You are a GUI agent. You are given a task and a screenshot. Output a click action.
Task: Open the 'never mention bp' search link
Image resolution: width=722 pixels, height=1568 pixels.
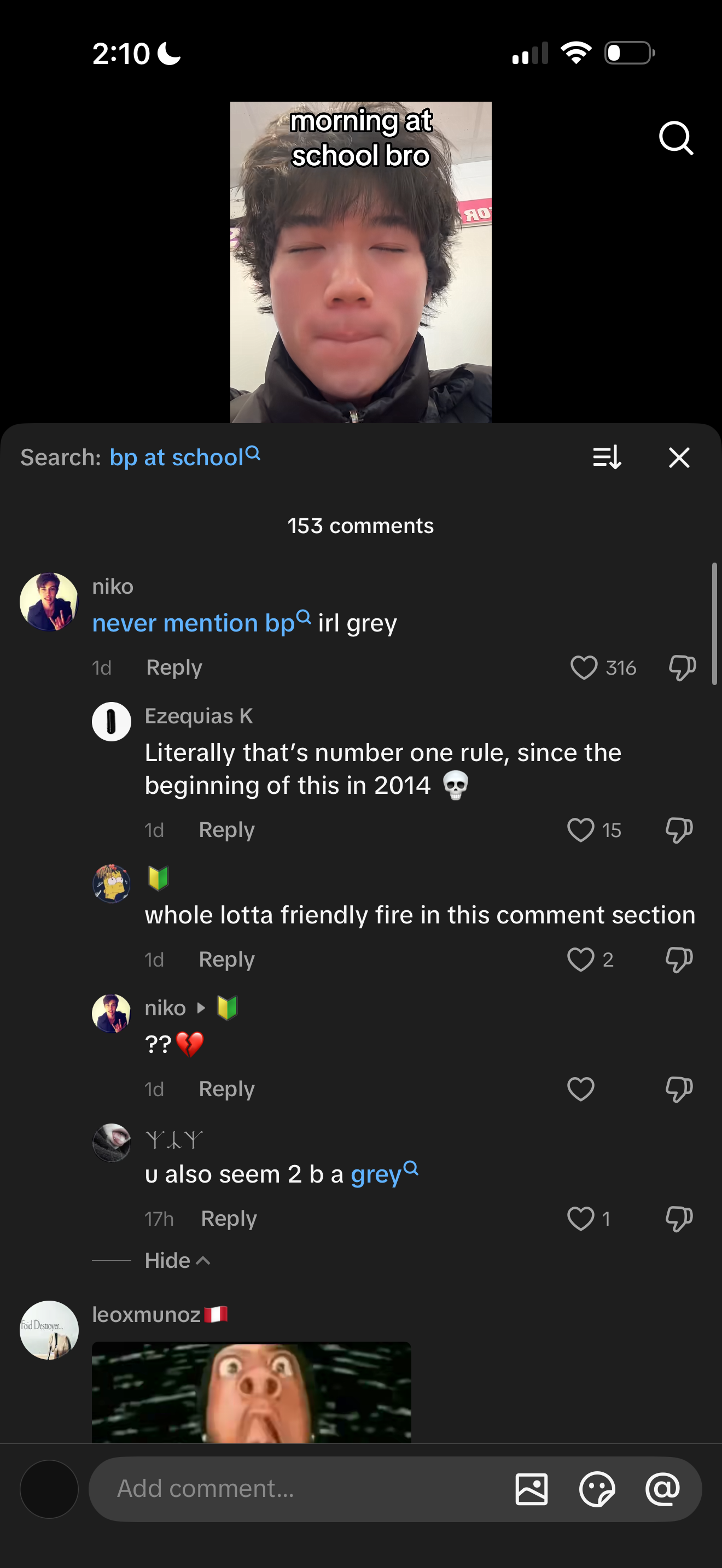pos(200,623)
